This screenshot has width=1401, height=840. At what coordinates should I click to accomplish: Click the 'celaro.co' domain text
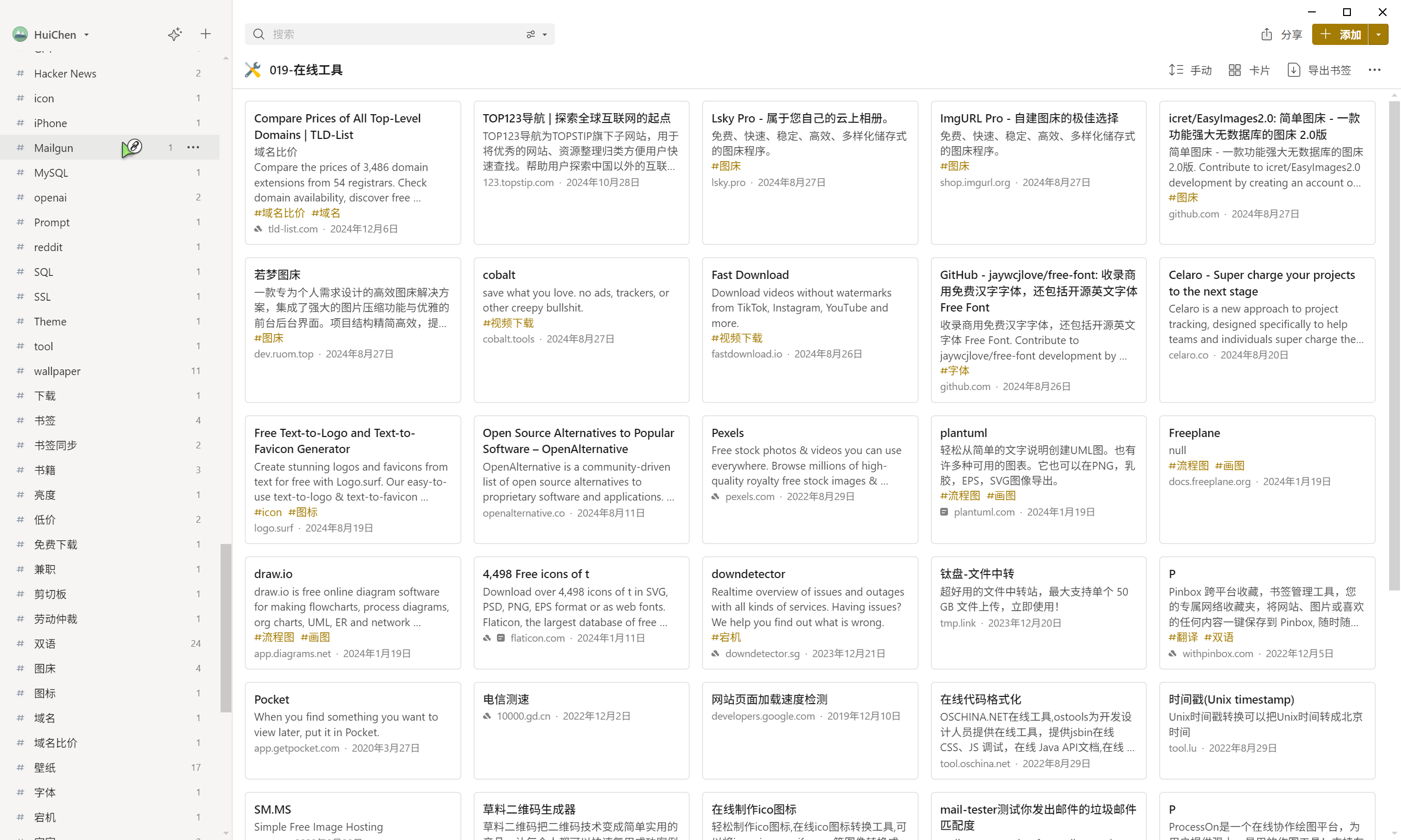(x=1188, y=355)
